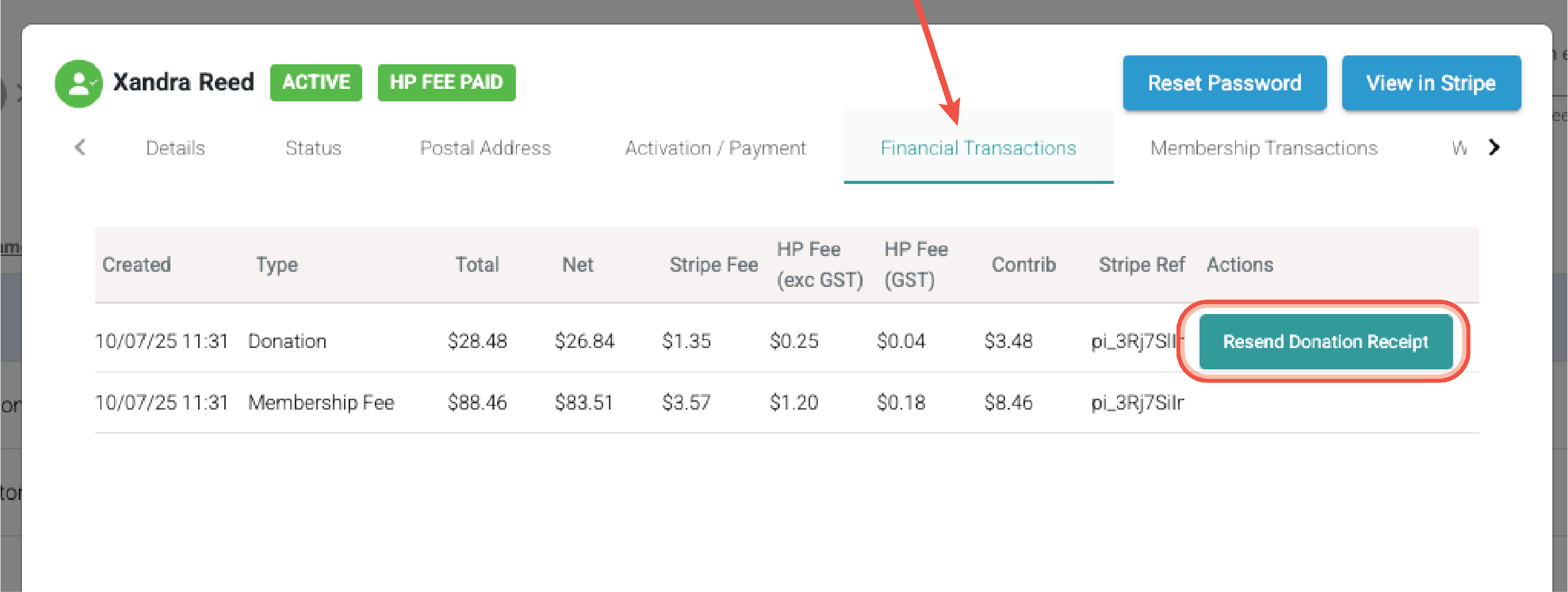
Task: Select the Membership Fee type cell
Action: [x=321, y=403]
